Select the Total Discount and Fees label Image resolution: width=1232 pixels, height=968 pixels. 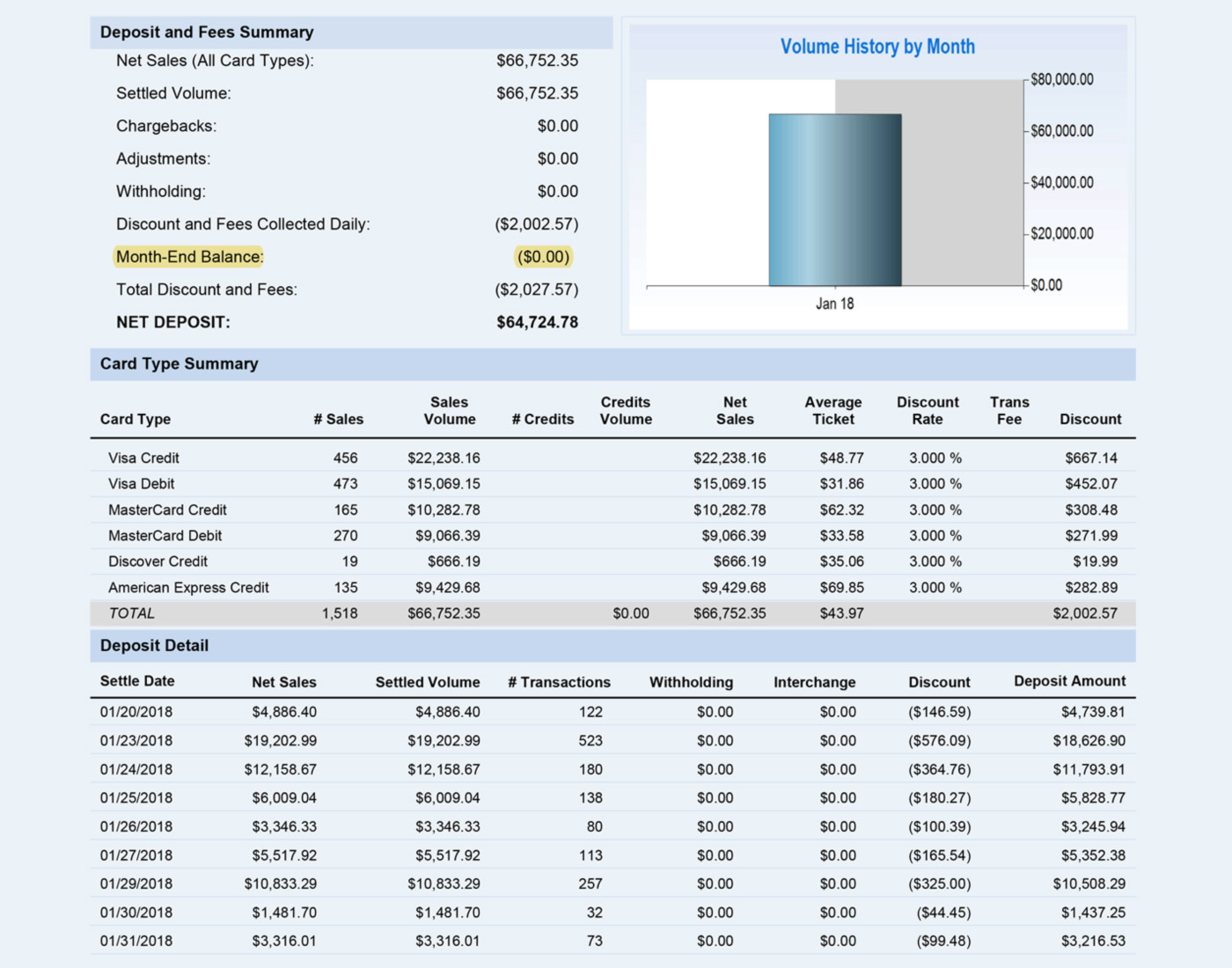point(207,290)
